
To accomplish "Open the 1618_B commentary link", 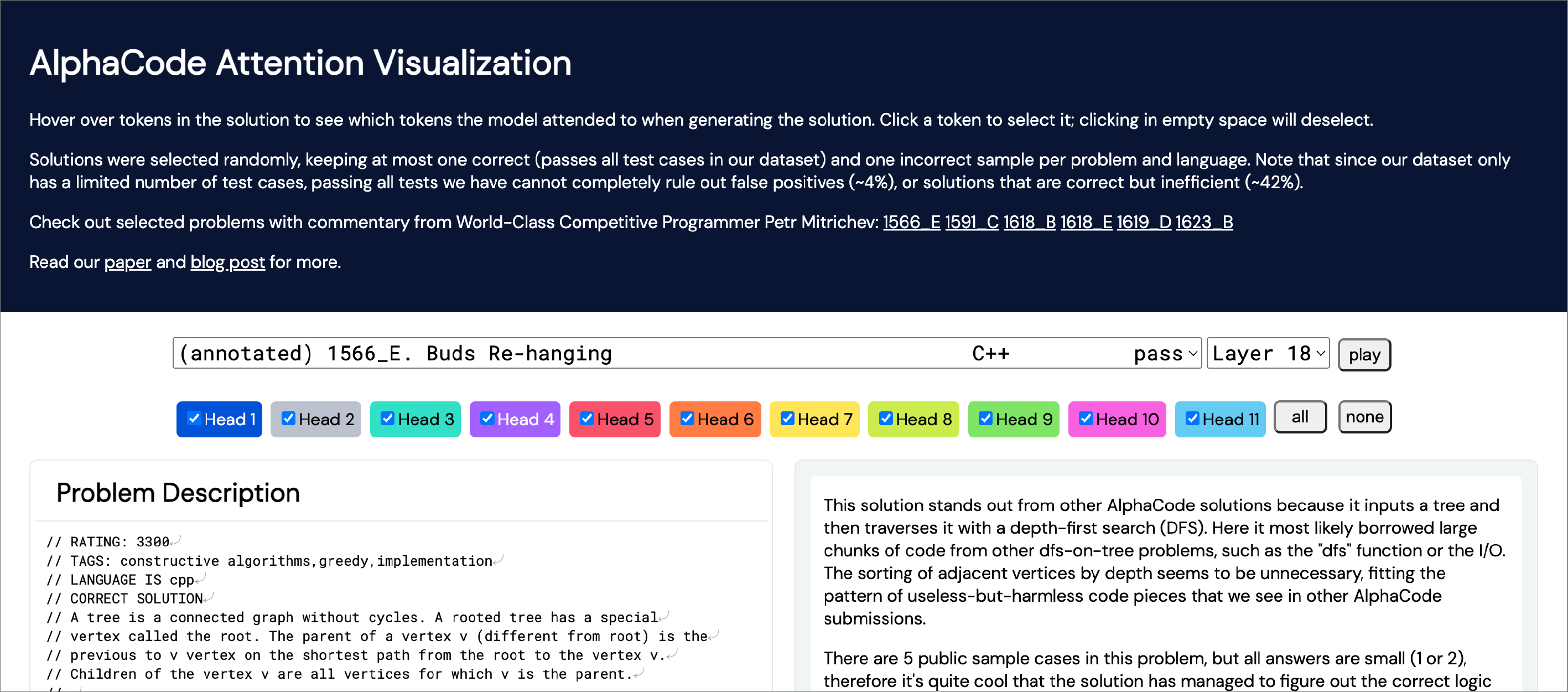I will (x=1029, y=223).
